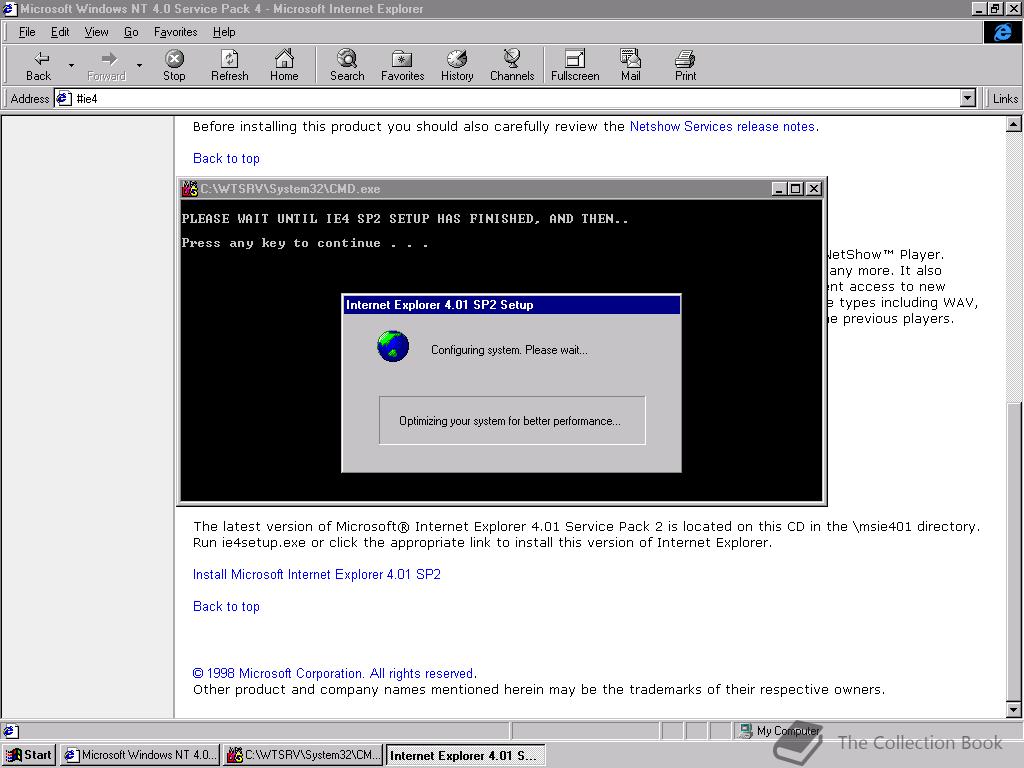
Task: Maximize the CMD.exe window
Action: (795, 189)
